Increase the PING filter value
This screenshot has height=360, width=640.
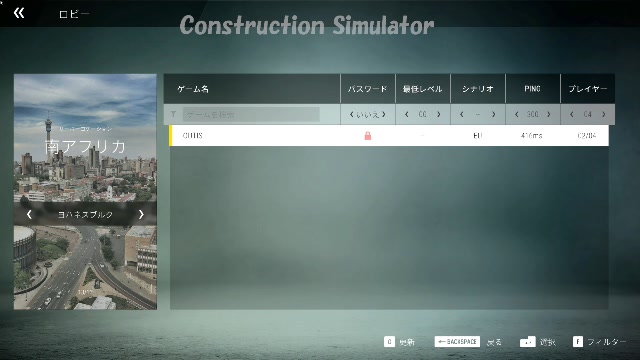(x=549, y=115)
